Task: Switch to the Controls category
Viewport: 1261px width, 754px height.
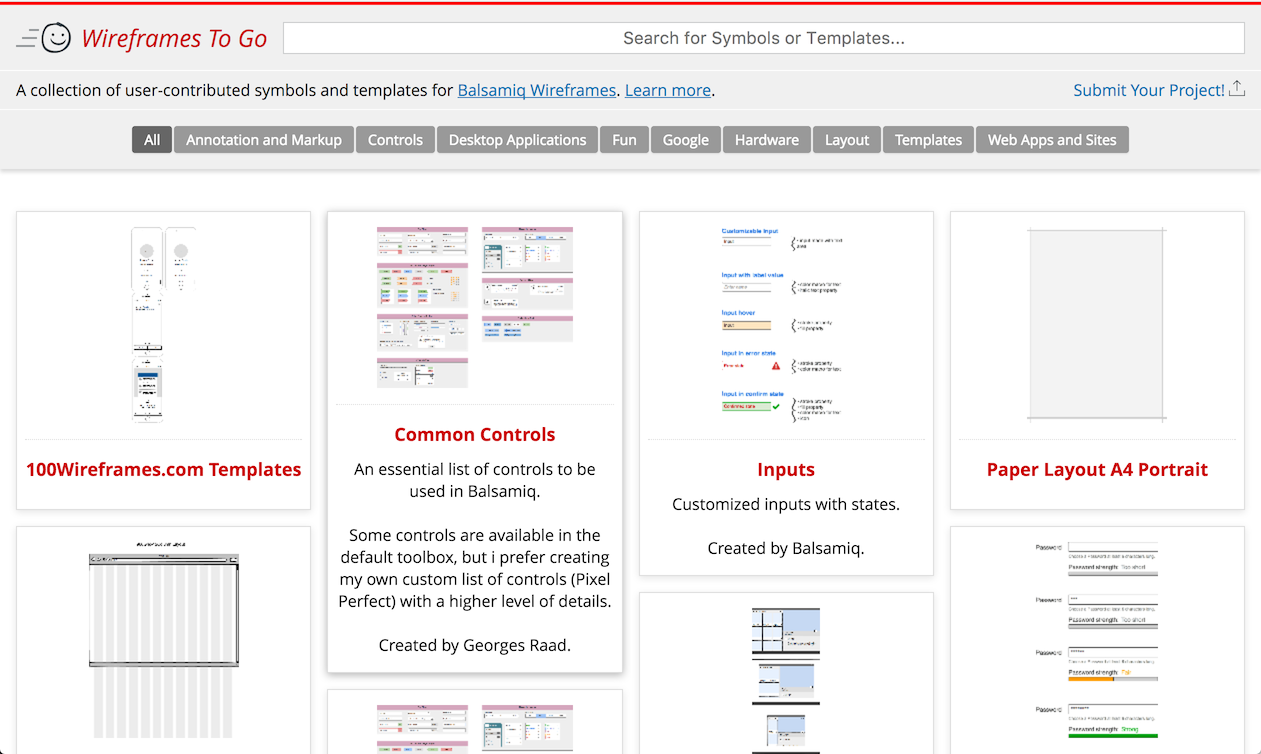Action: [395, 140]
